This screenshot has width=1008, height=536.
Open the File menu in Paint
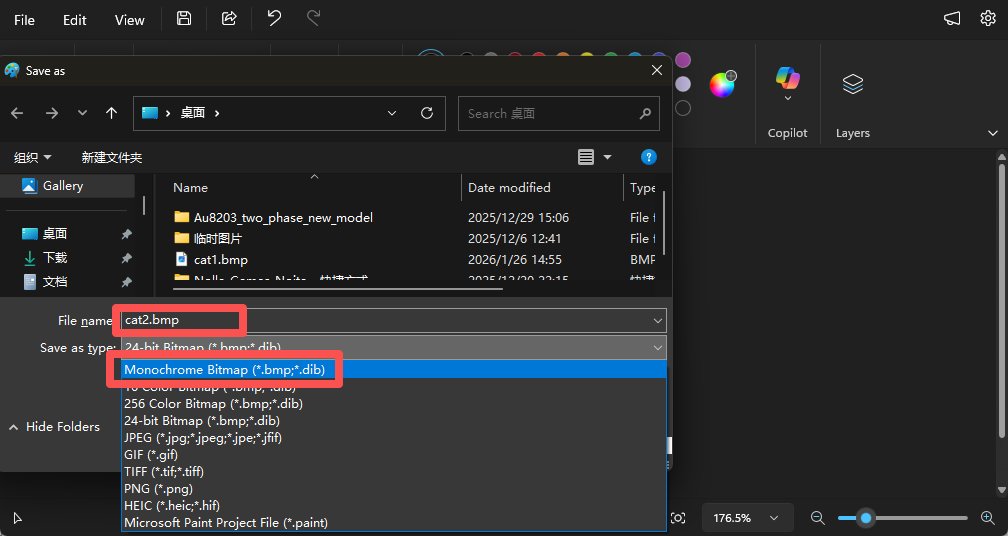pyautogui.click(x=24, y=20)
